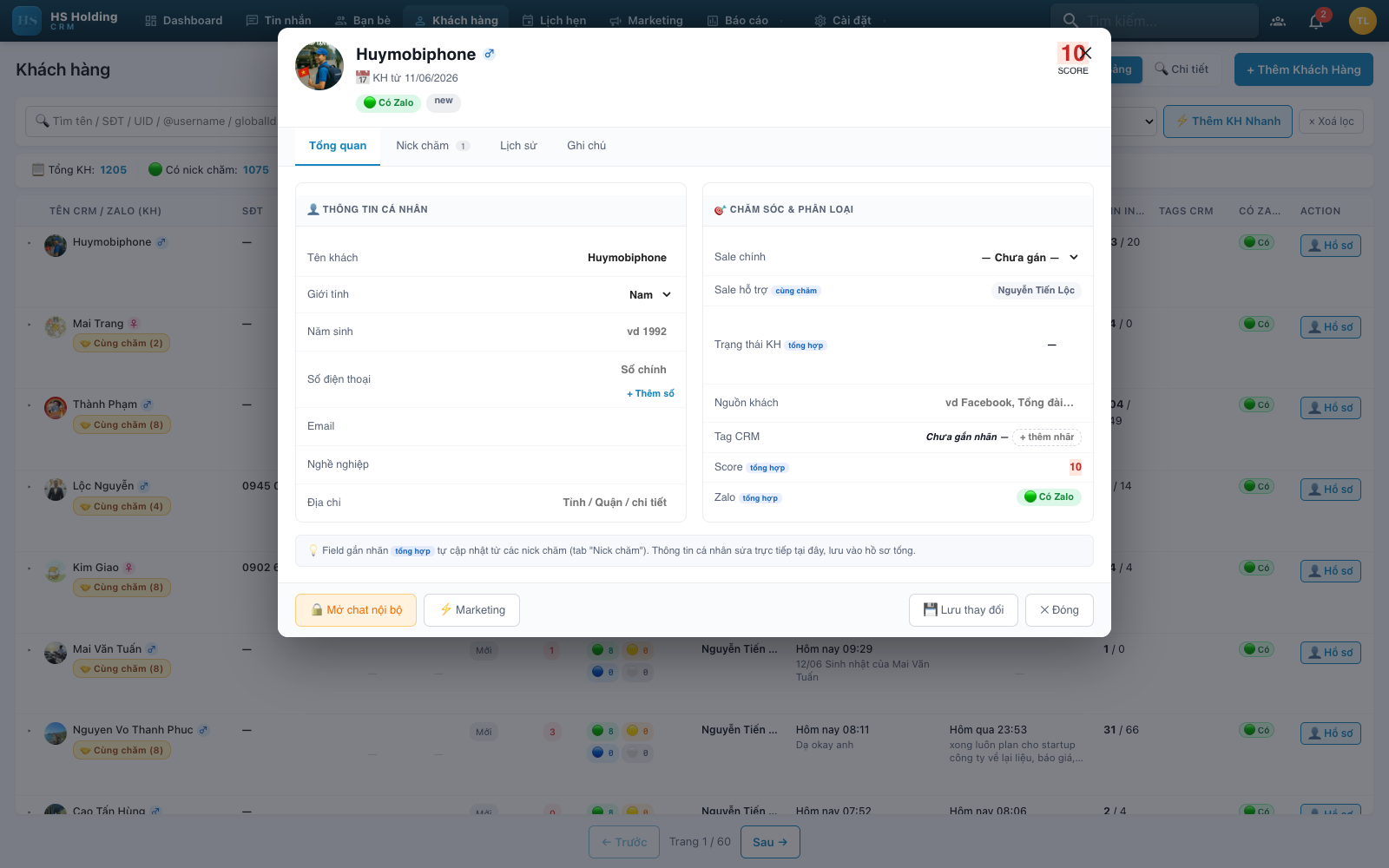Open the Giới tính dropdown showing Nam

point(649,295)
